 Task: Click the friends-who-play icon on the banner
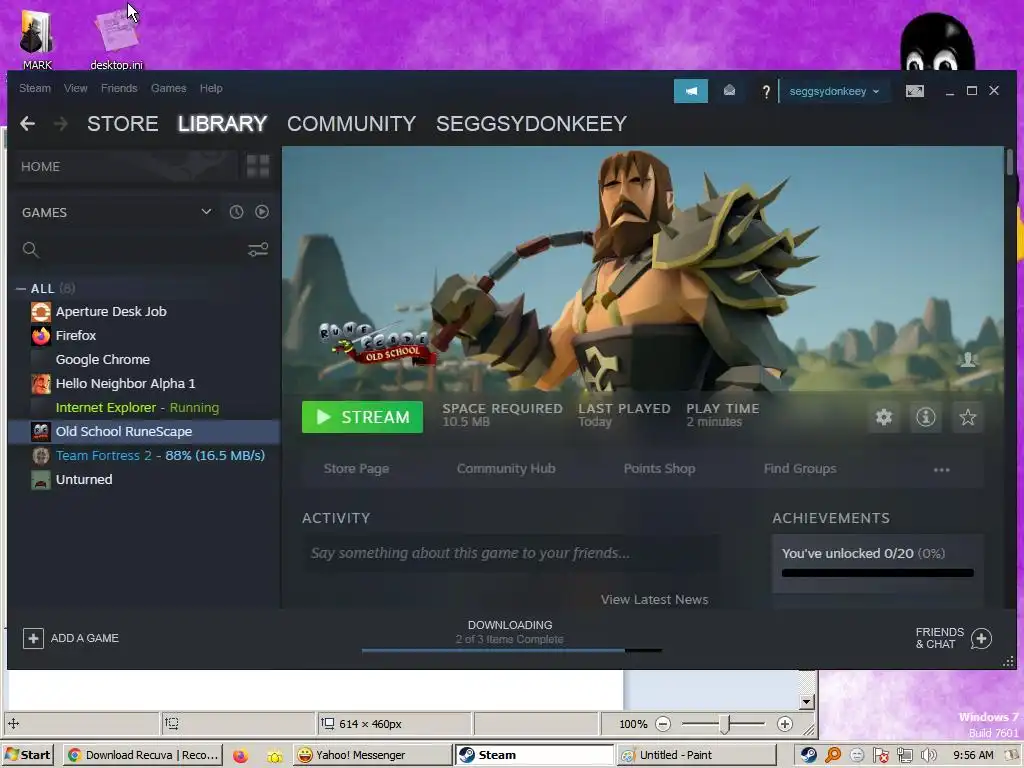[x=968, y=359]
